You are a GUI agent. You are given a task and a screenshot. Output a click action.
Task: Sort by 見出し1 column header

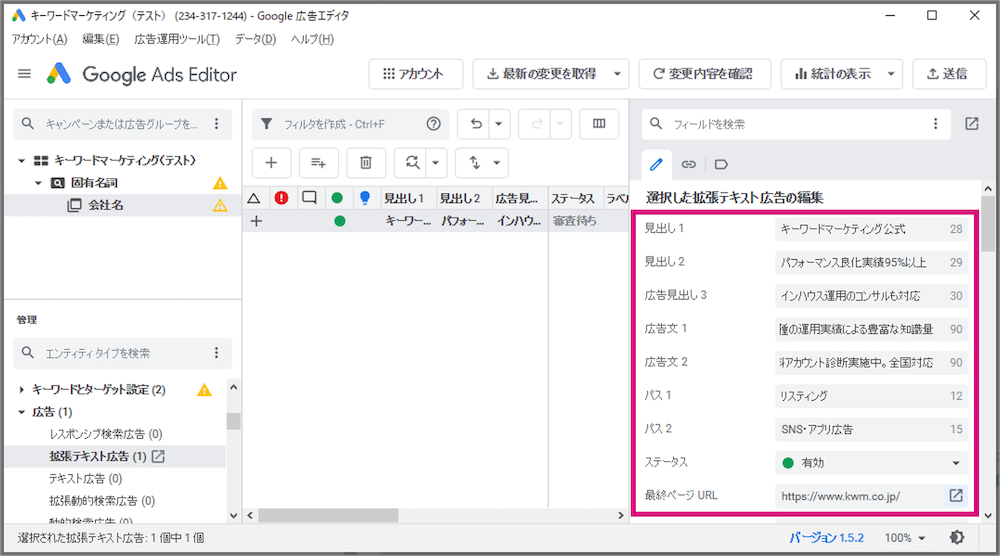point(409,198)
